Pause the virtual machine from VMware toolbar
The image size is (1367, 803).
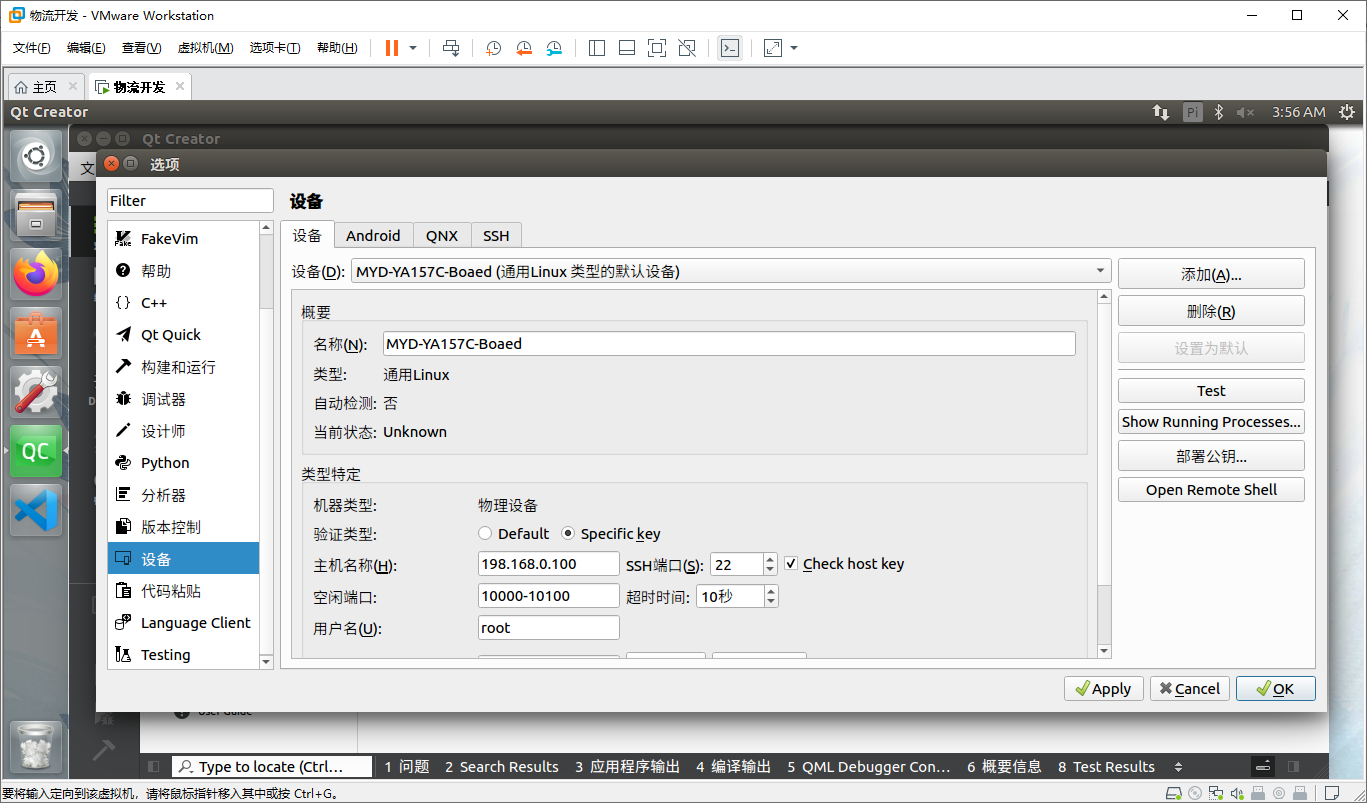coord(391,48)
